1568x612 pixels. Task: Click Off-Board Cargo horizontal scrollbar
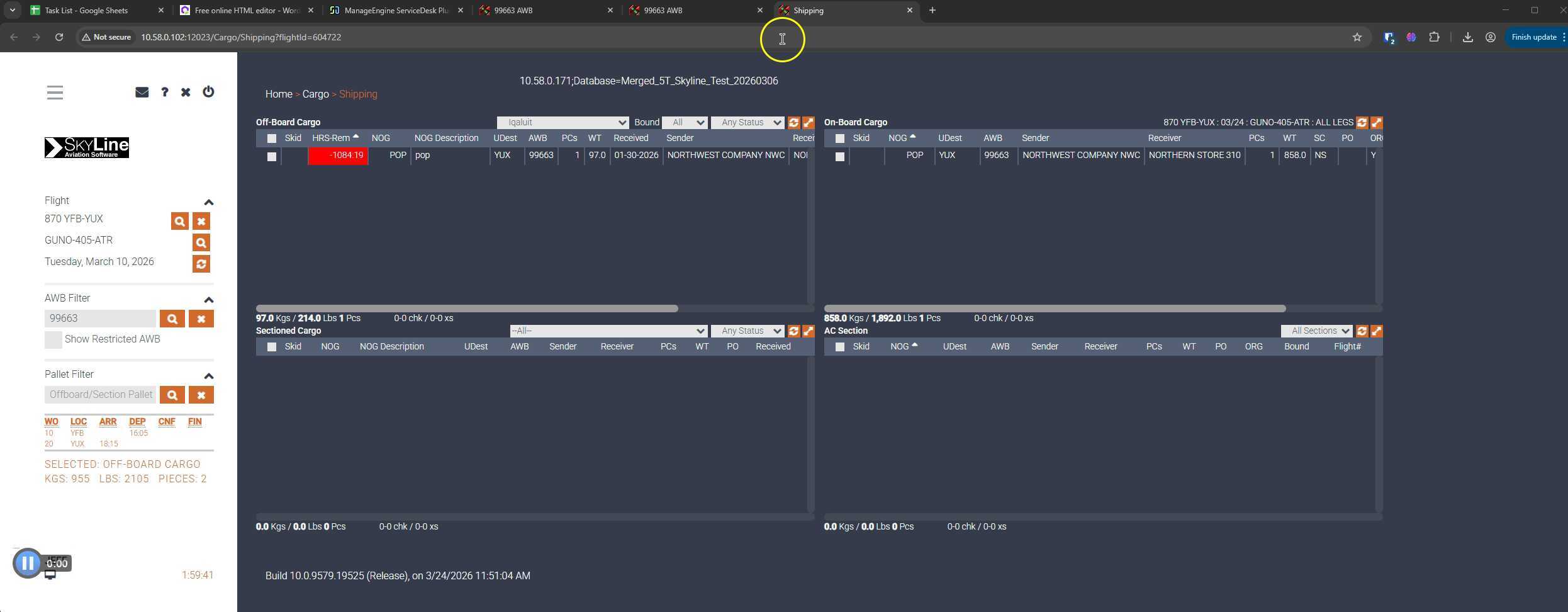(467, 309)
